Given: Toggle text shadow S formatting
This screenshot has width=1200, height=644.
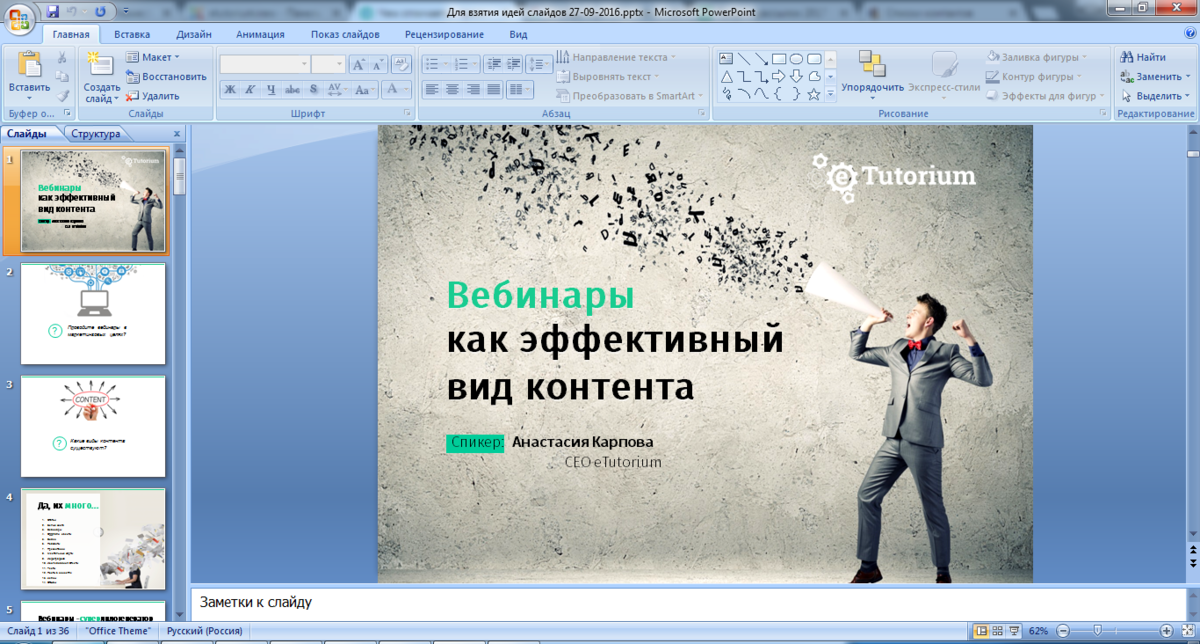Looking at the screenshot, I should [314, 89].
